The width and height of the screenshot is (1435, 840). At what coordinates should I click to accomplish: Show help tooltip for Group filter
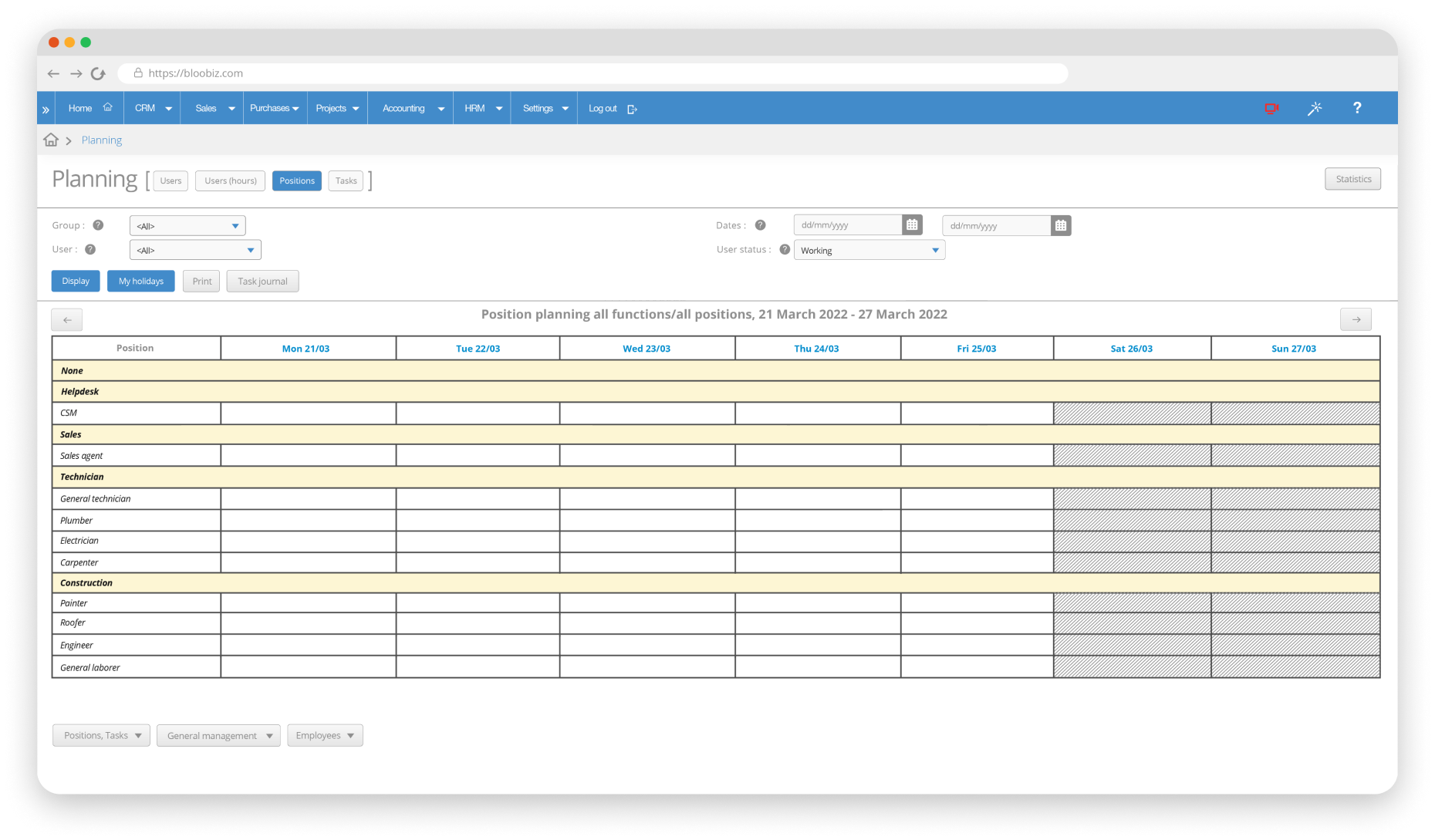pos(98,225)
